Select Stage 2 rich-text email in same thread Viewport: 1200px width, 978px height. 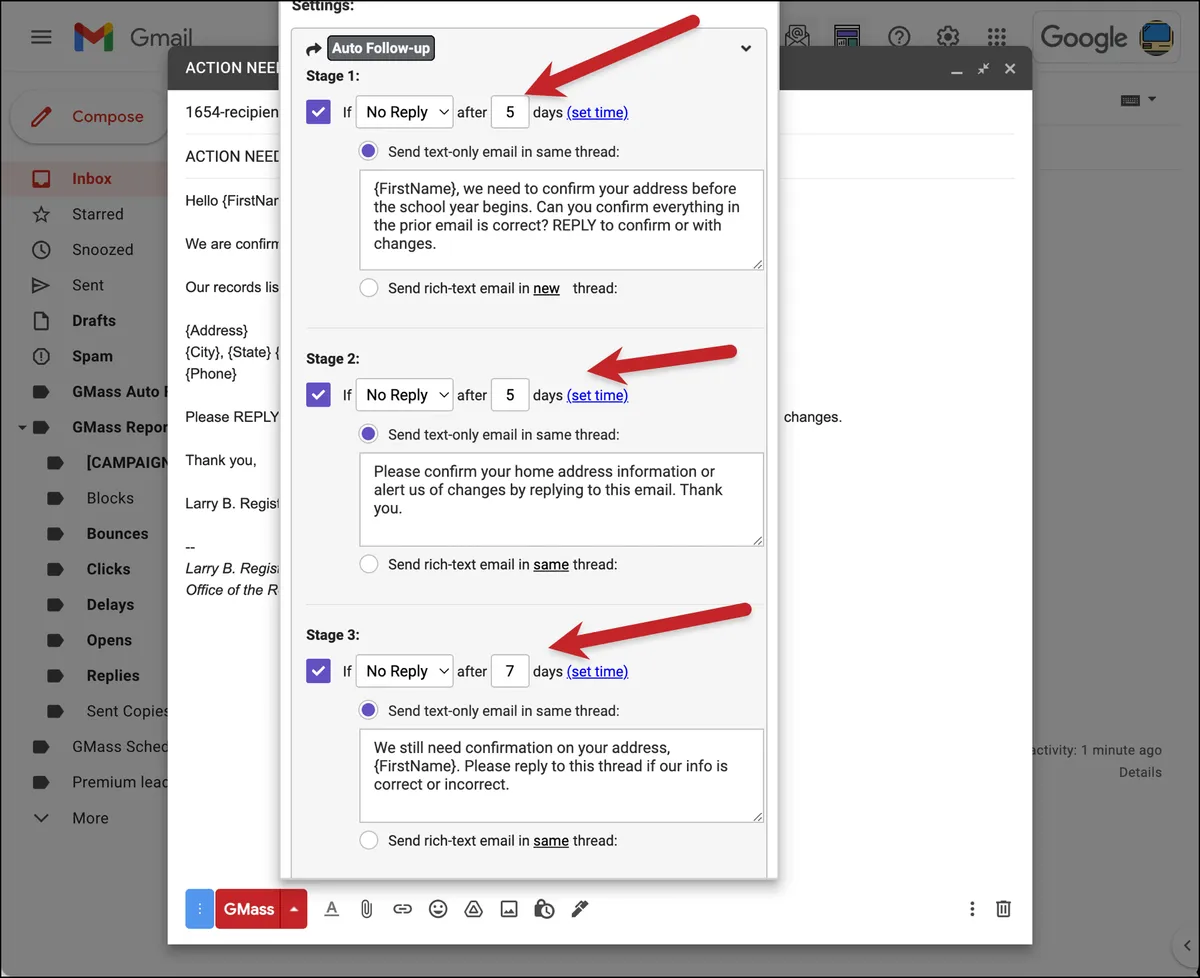(369, 564)
